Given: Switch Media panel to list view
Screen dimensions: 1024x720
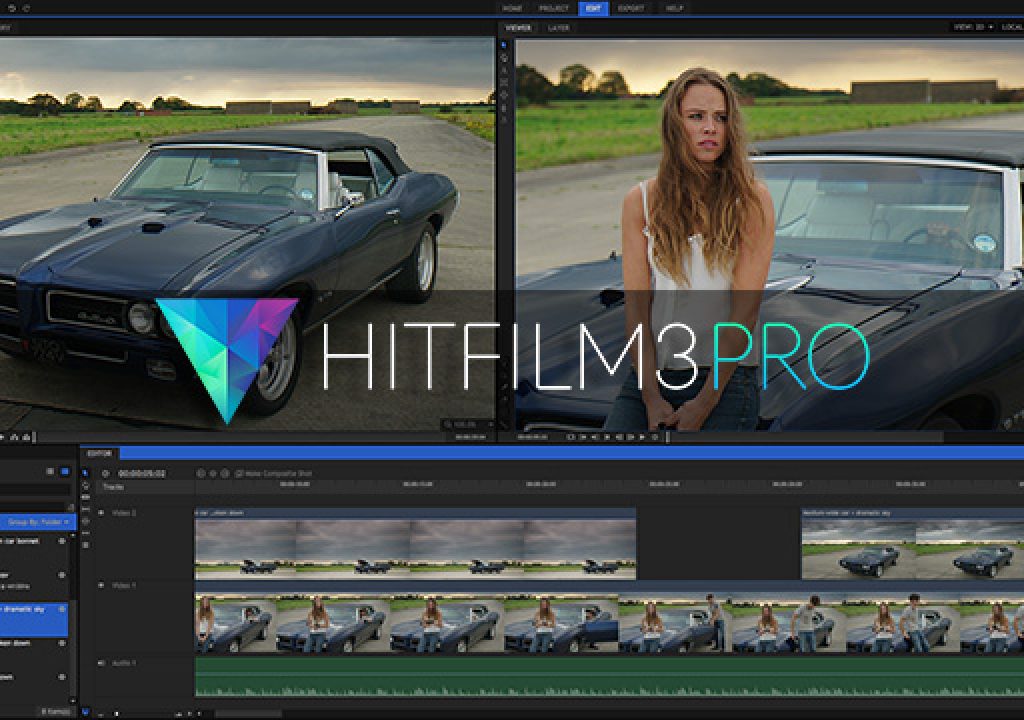Looking at the screenshot, I should (50, 471).
